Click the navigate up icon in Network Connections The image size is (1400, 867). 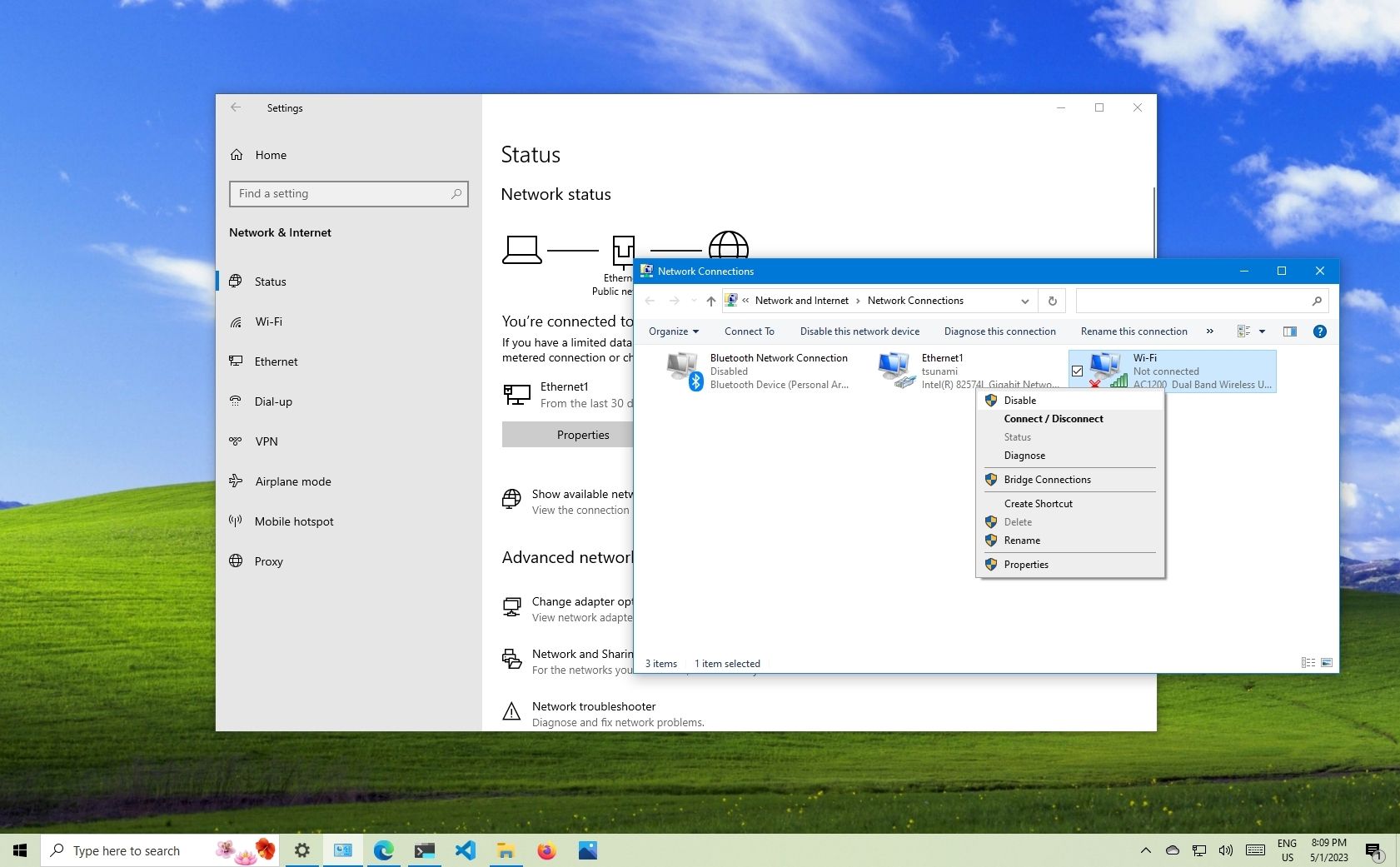(710, 301)
